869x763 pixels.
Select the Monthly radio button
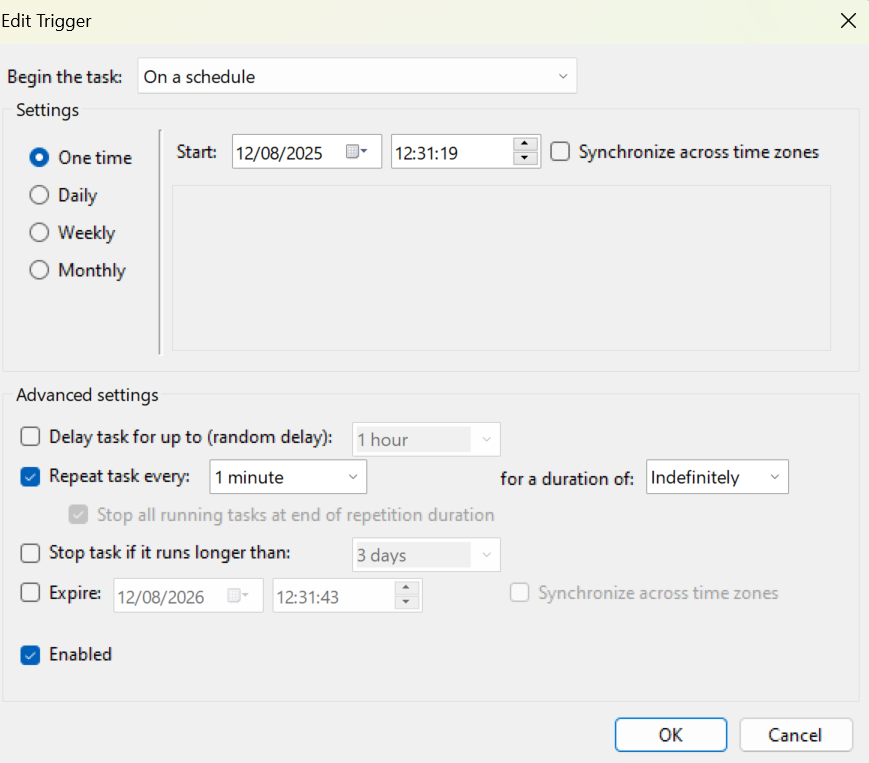tap(40, 270)
